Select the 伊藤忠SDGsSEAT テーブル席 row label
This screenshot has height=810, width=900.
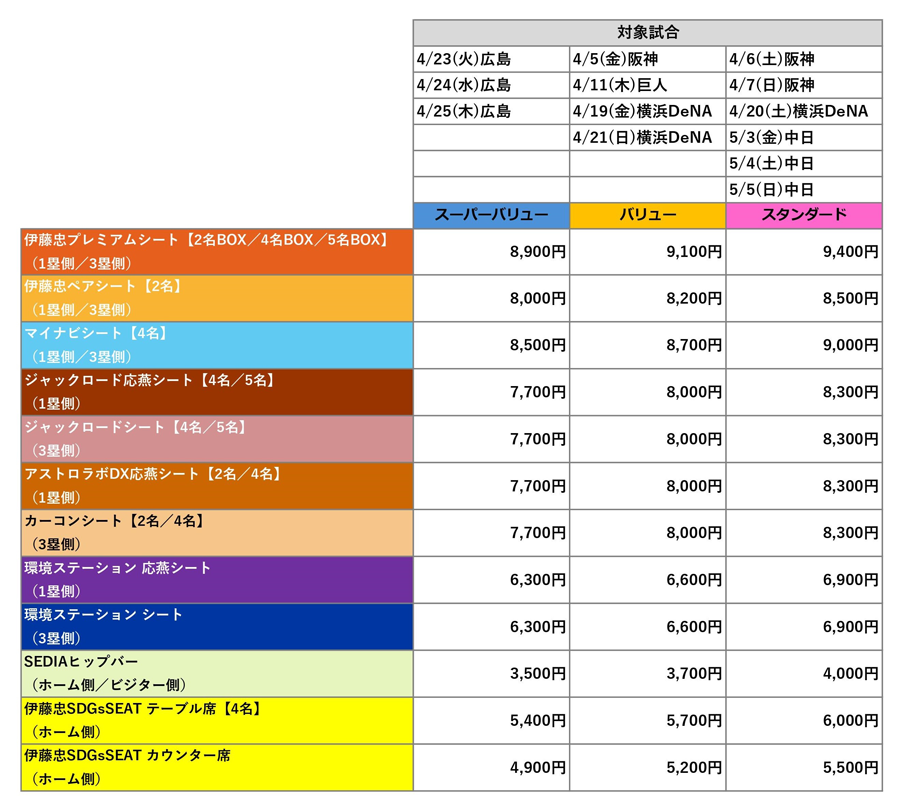tap(217, 720)
